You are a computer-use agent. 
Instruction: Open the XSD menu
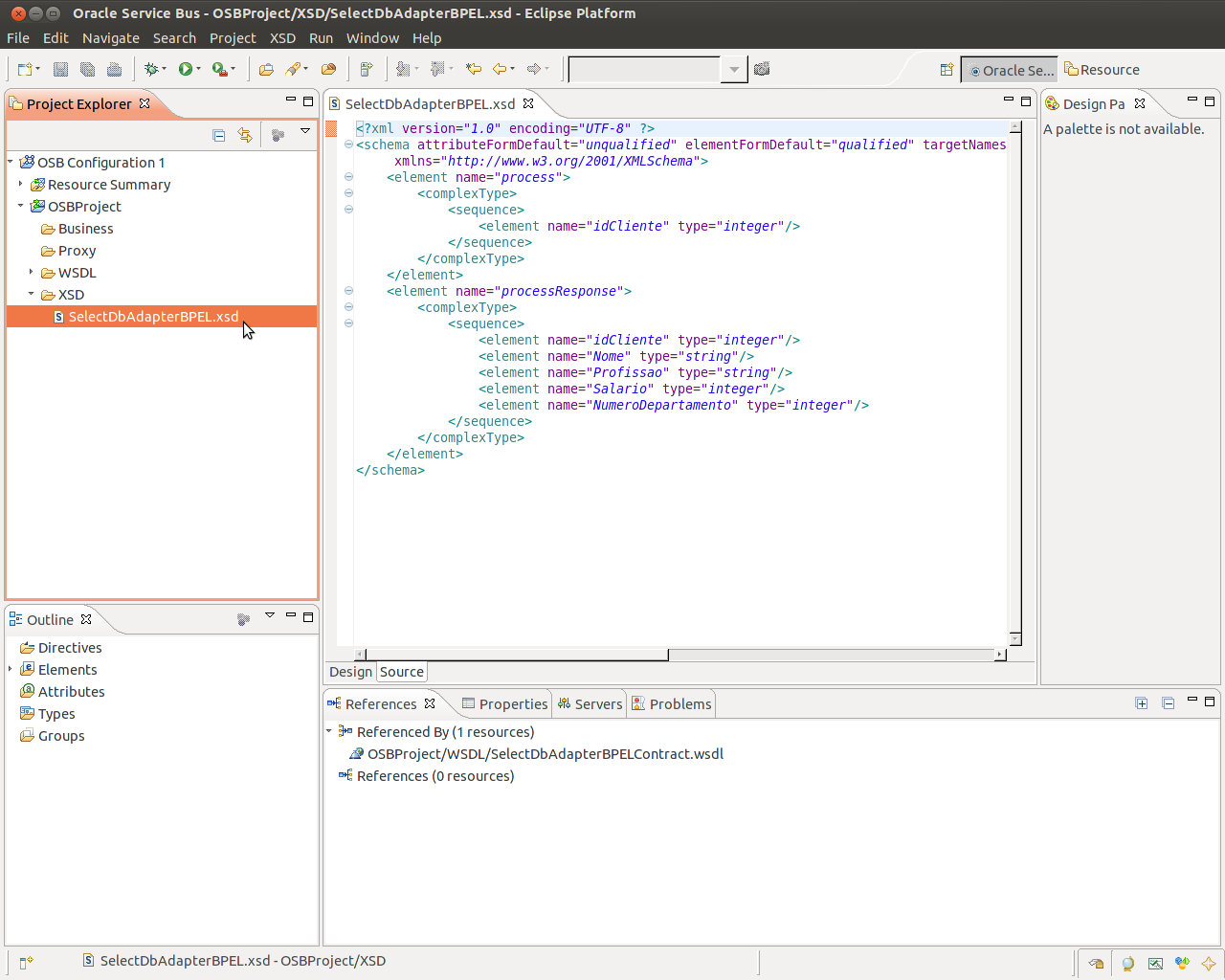(282, 38)
